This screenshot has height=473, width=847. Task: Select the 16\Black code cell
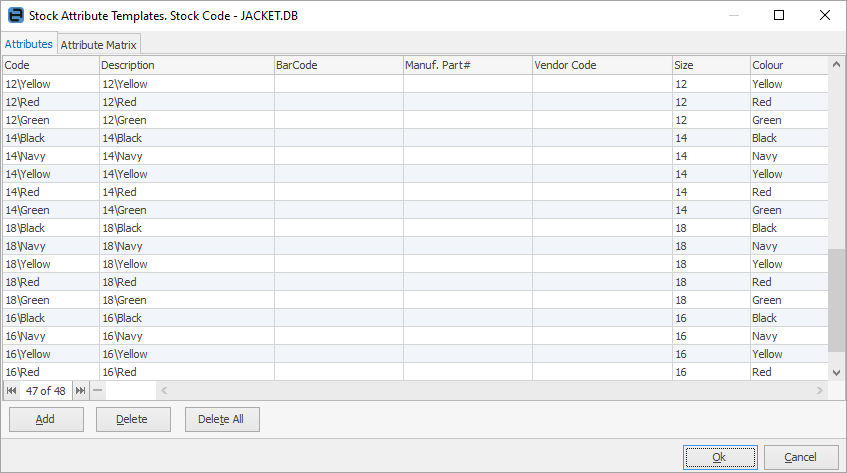(51, 318)
